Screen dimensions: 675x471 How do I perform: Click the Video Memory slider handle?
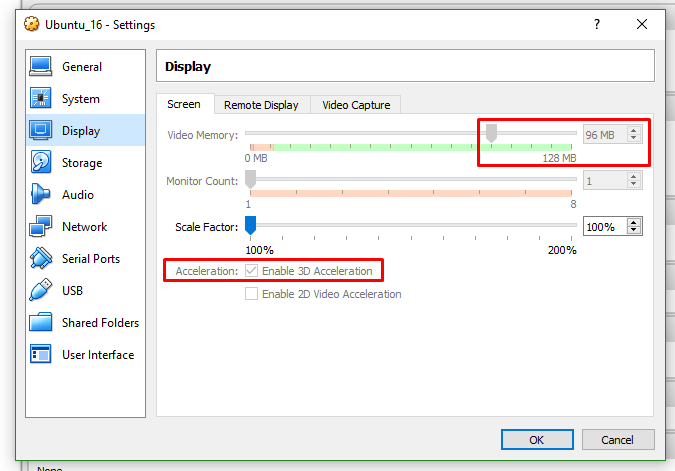[x=491, y=133]
